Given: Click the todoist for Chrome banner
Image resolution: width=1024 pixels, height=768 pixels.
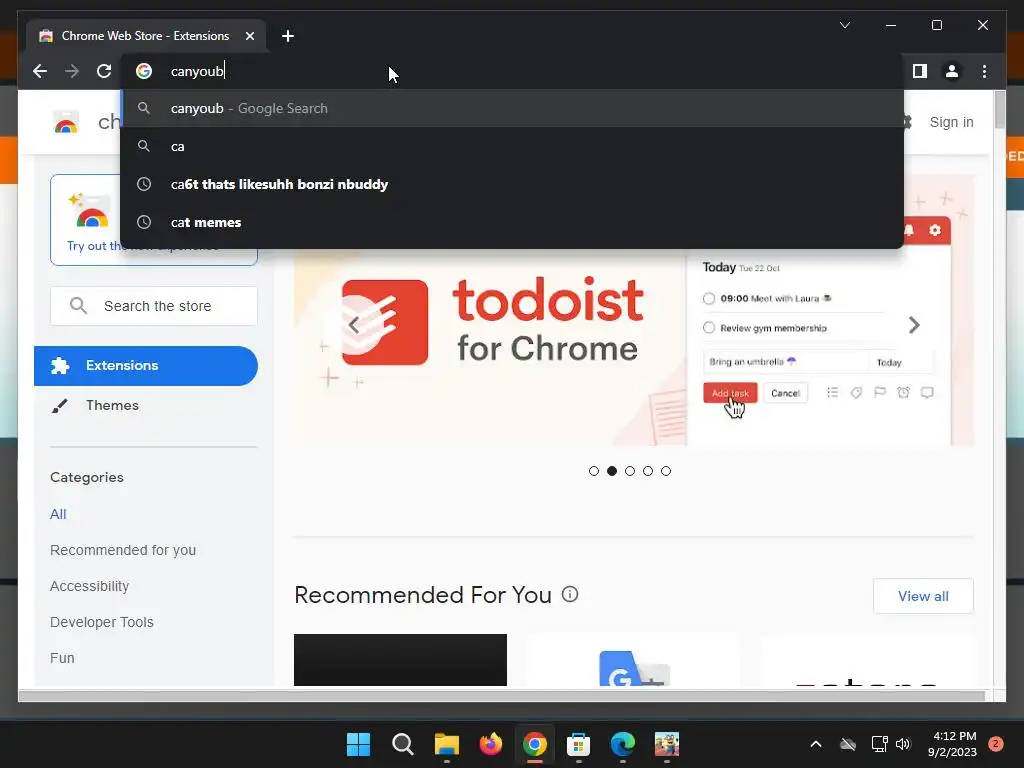Looking at the screenshot, I should coord(633,346).
